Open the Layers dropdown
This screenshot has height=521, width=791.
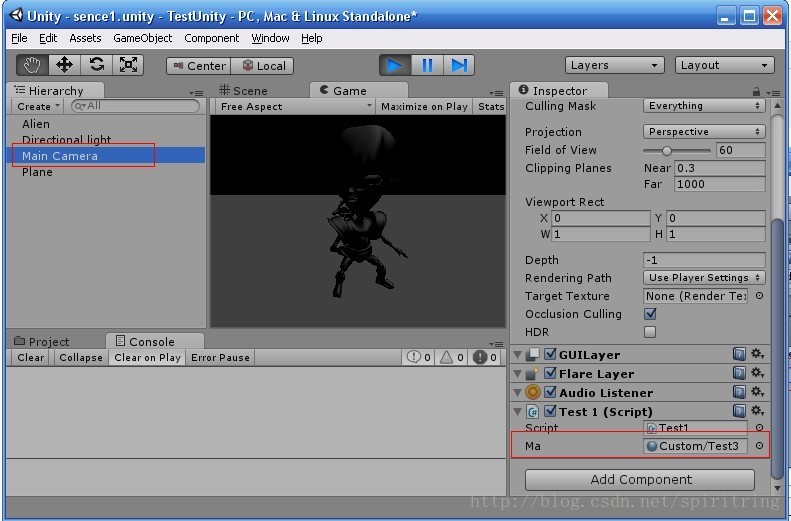point(614,65)
